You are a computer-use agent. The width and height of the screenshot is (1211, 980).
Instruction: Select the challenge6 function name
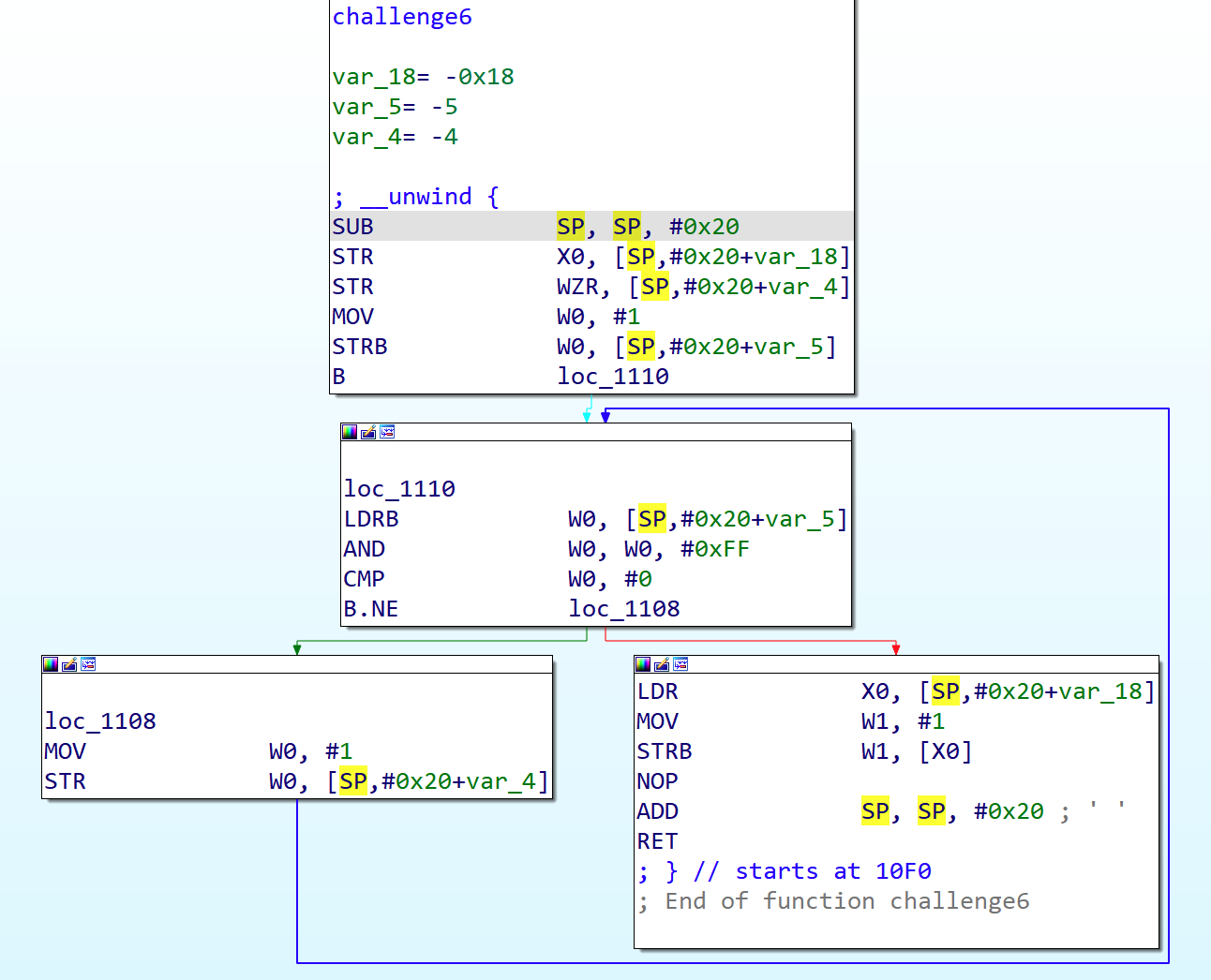(x=402, y=17)
